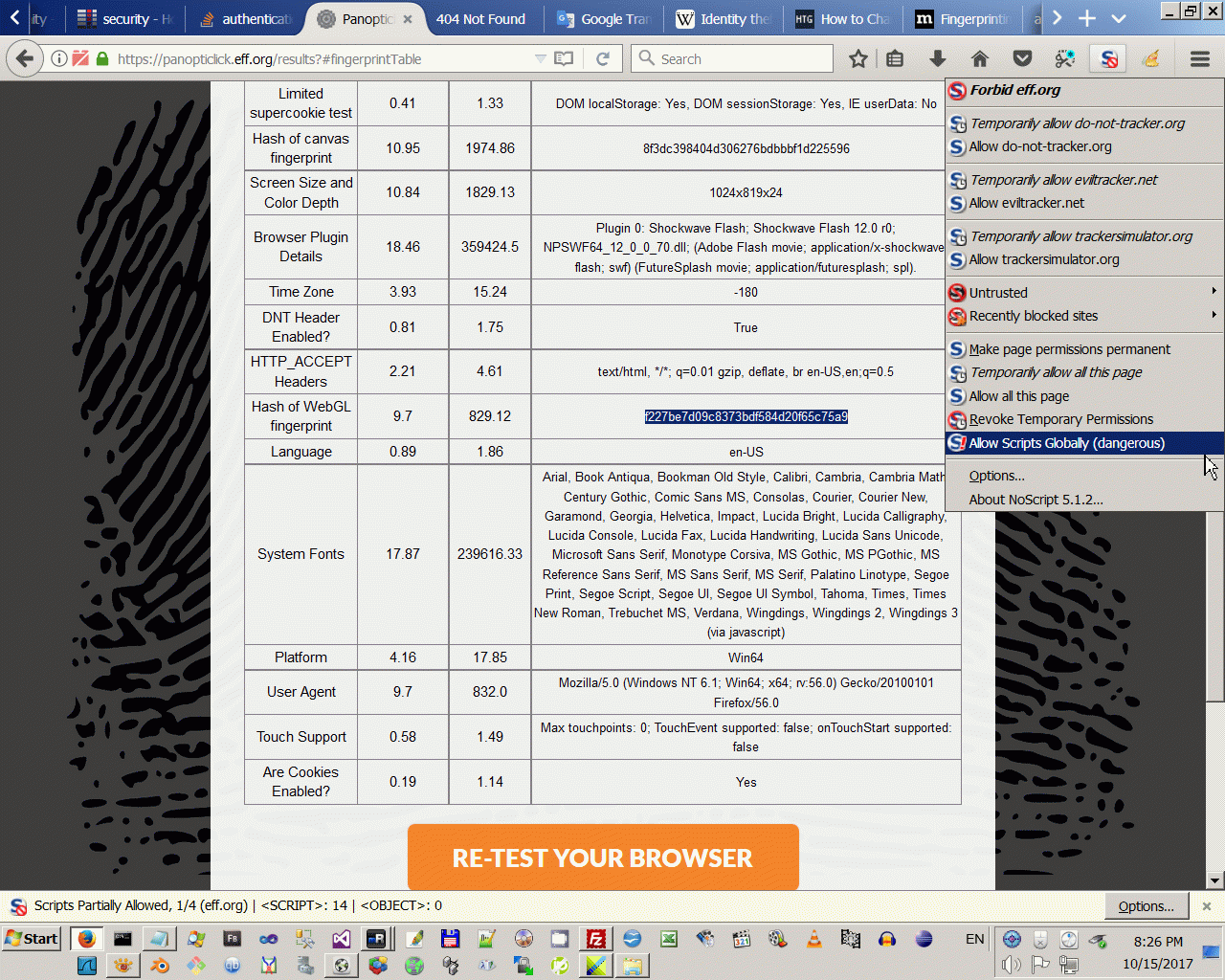1225x980 pixels.
Task: Expand the Untrusted submenu
Action: tap(1084, 293)
